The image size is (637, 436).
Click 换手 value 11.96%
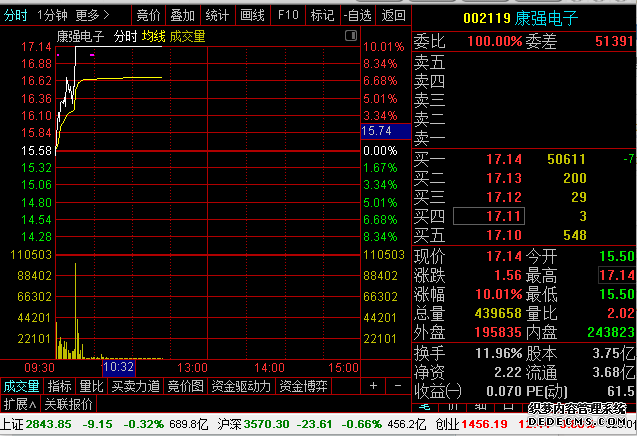(498, 353)
